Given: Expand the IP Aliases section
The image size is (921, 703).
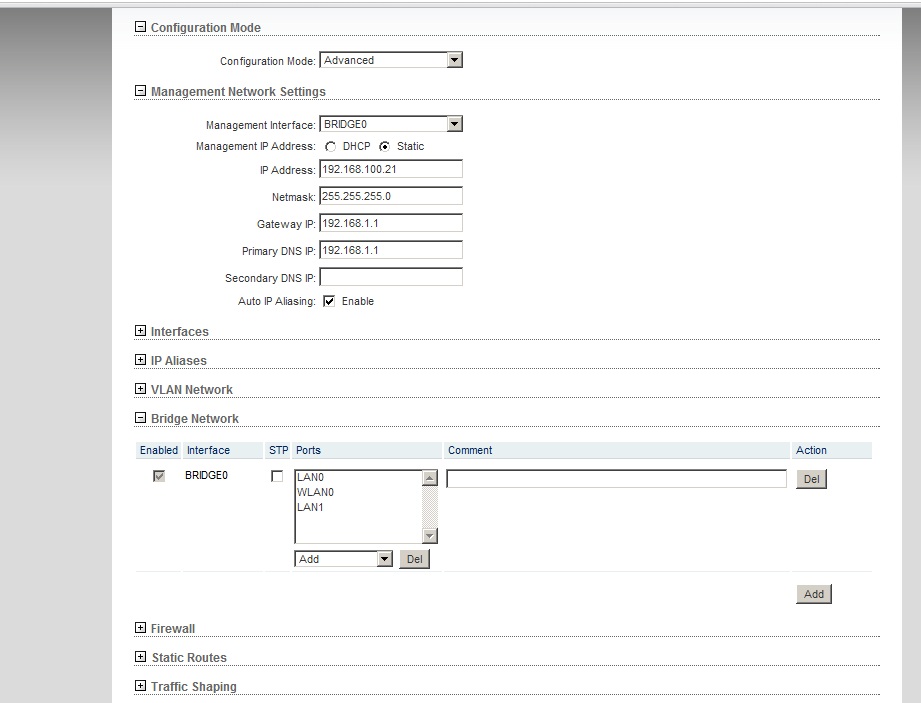Looking at the screenshot, I should pyautogui.click(x=140, y=360).
